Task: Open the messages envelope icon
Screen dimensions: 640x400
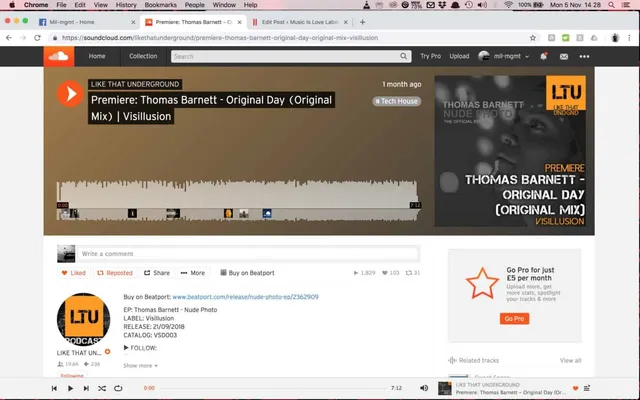Action: pos(564,57)
